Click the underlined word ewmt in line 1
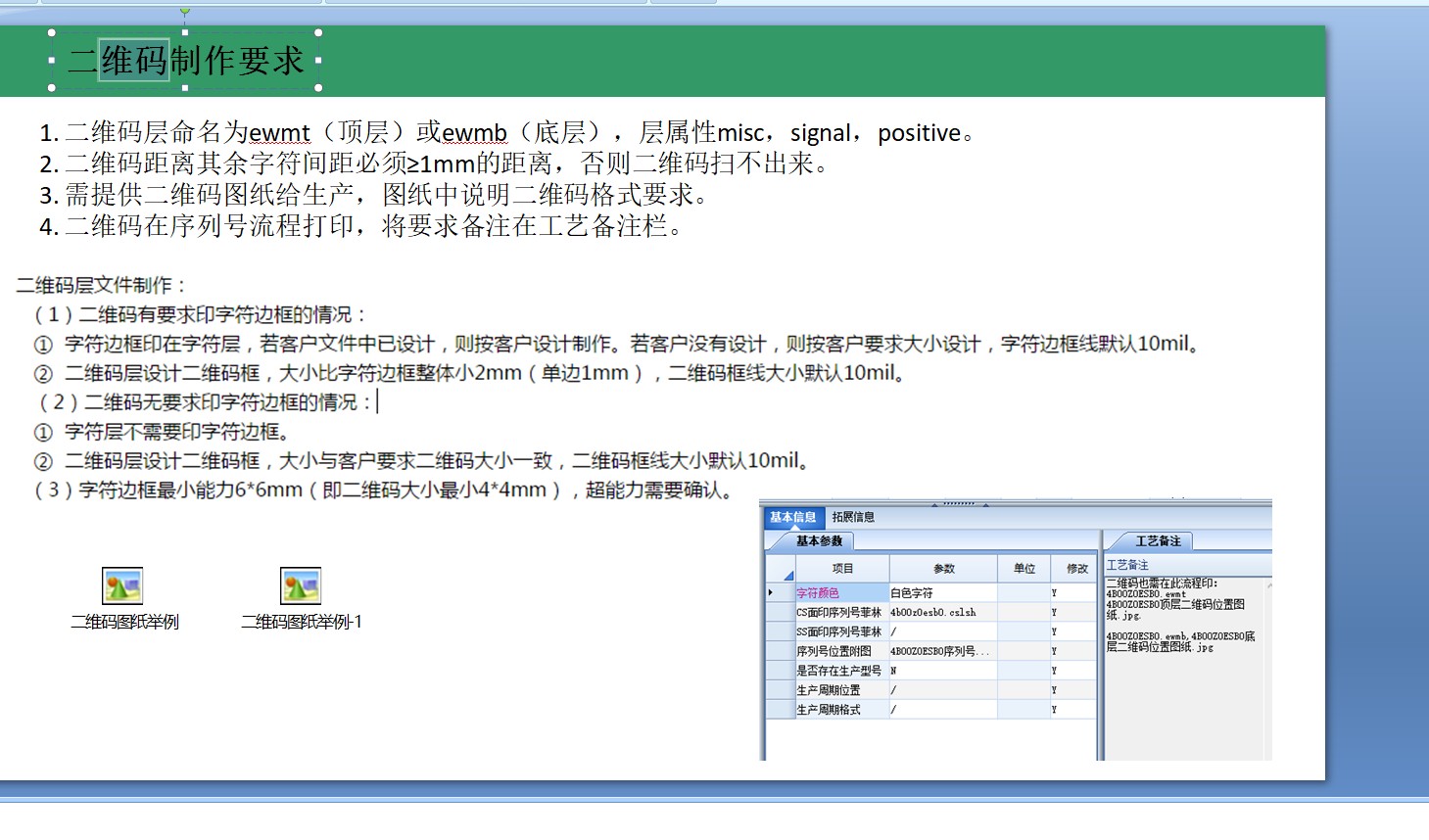This screenshot has height=840, width=1429. (279, 132)
